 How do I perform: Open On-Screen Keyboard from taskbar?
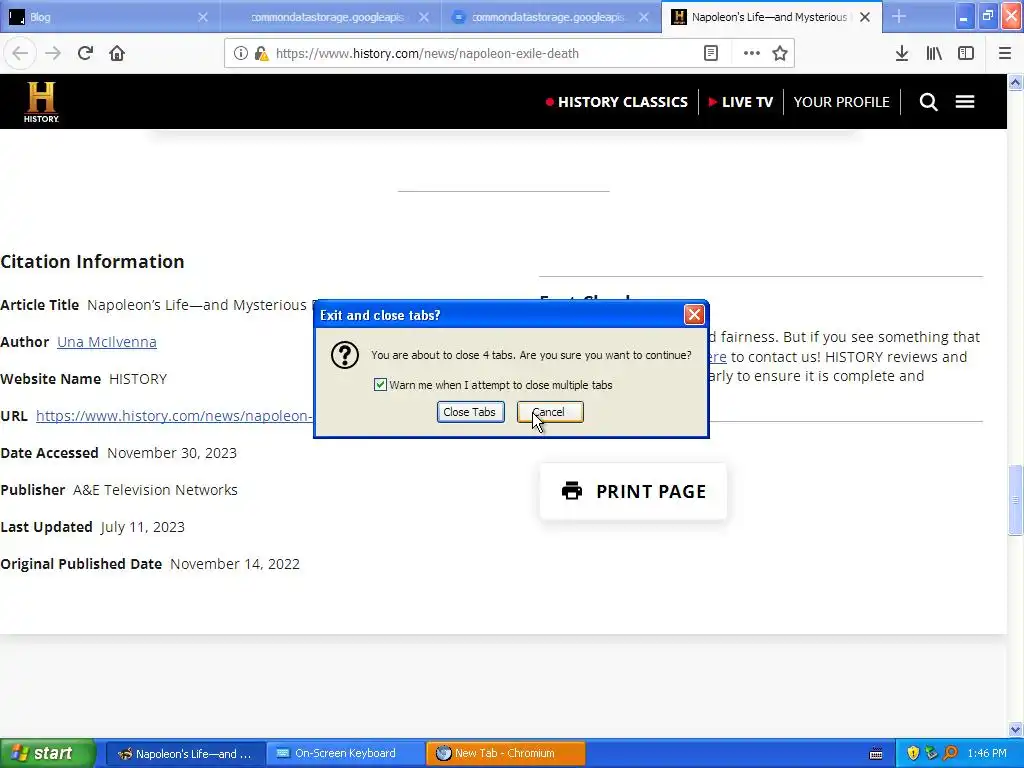click(345, 754)
